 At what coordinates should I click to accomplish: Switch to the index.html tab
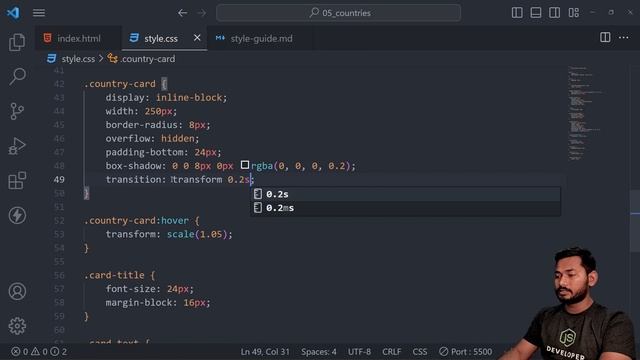tap(78, 38)
